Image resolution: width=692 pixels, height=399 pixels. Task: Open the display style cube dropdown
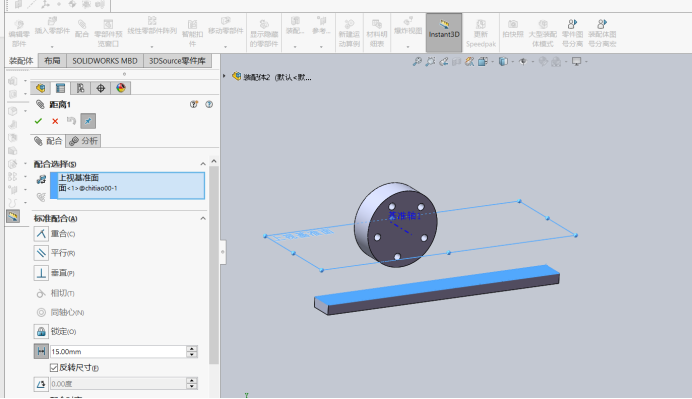click(506, 62)
